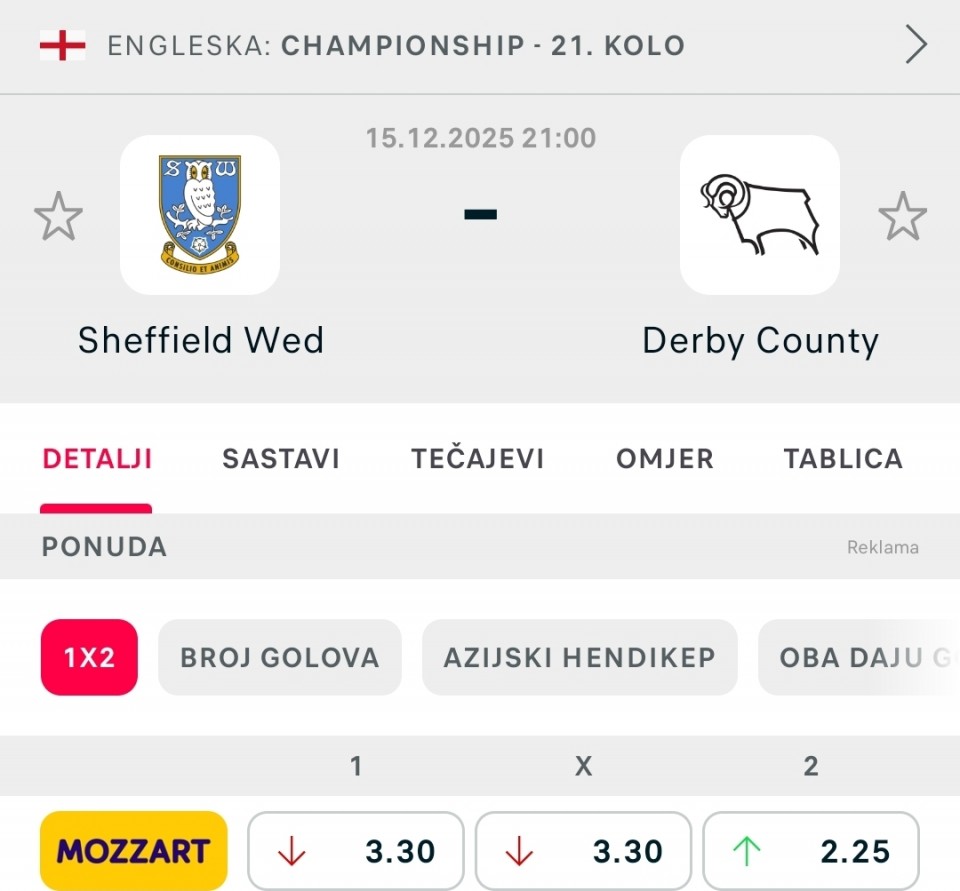Favorite Derby County with the star
This screenshot has width=960, height=891.
pyautogui.click(x=902, y=217)
